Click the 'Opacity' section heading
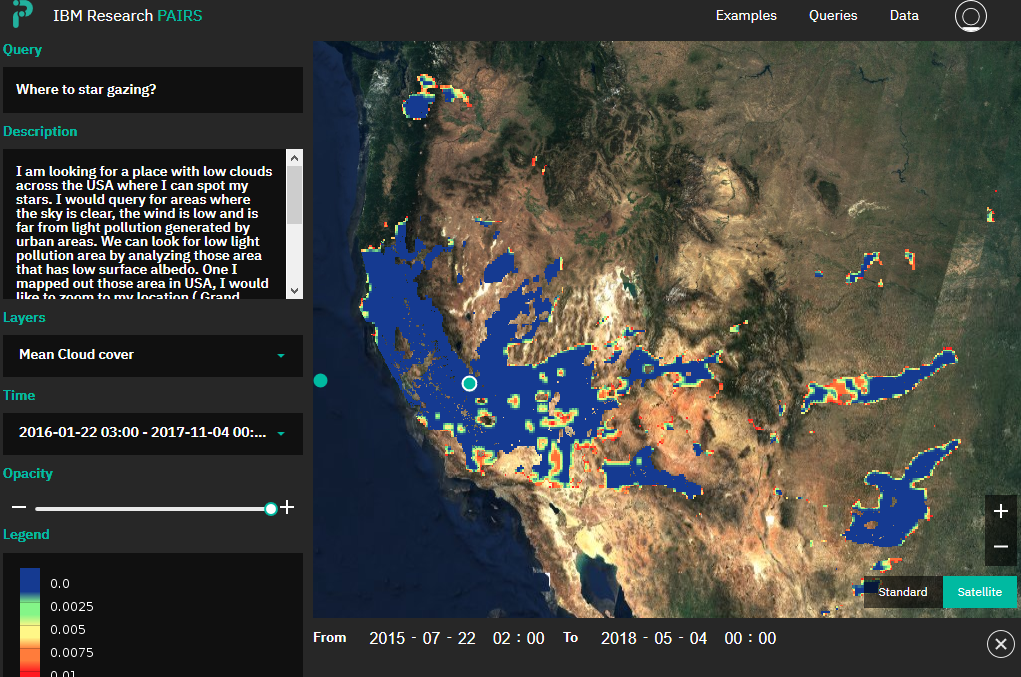The width and height of the screenshot is (1021, 677). coord(27,474)
